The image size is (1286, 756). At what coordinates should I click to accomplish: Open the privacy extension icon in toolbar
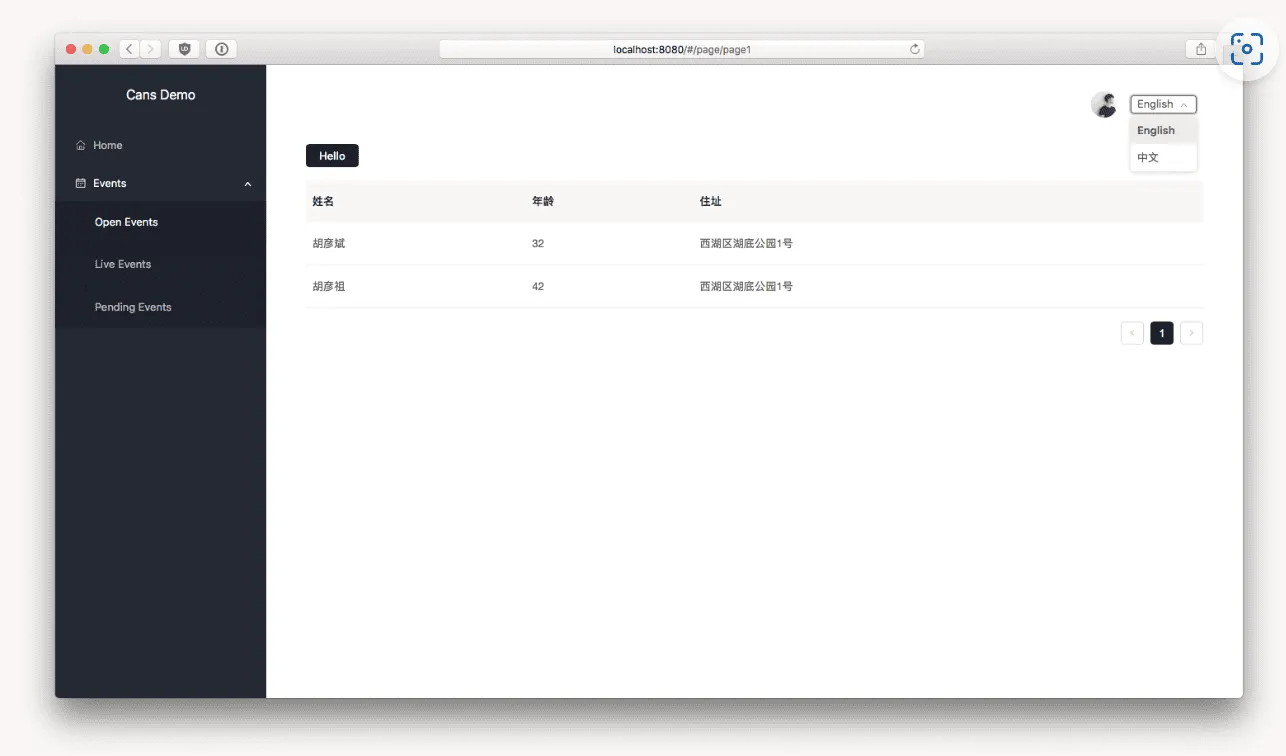[x=221, y=49]
